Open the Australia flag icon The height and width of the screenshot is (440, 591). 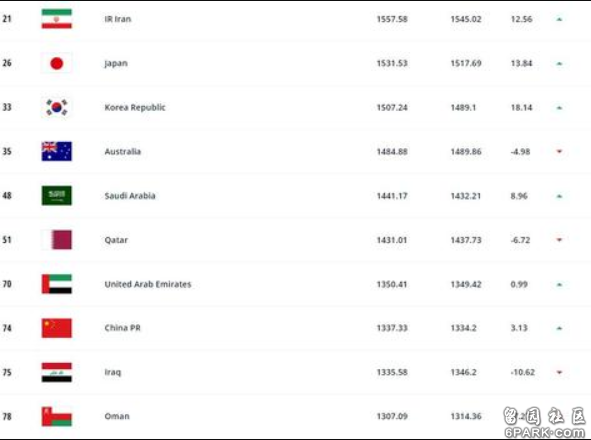(57, 151)
